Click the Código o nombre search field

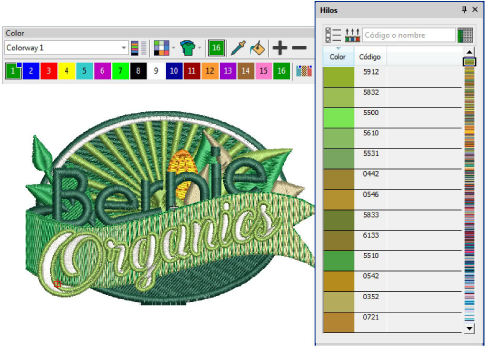[409, 35]
